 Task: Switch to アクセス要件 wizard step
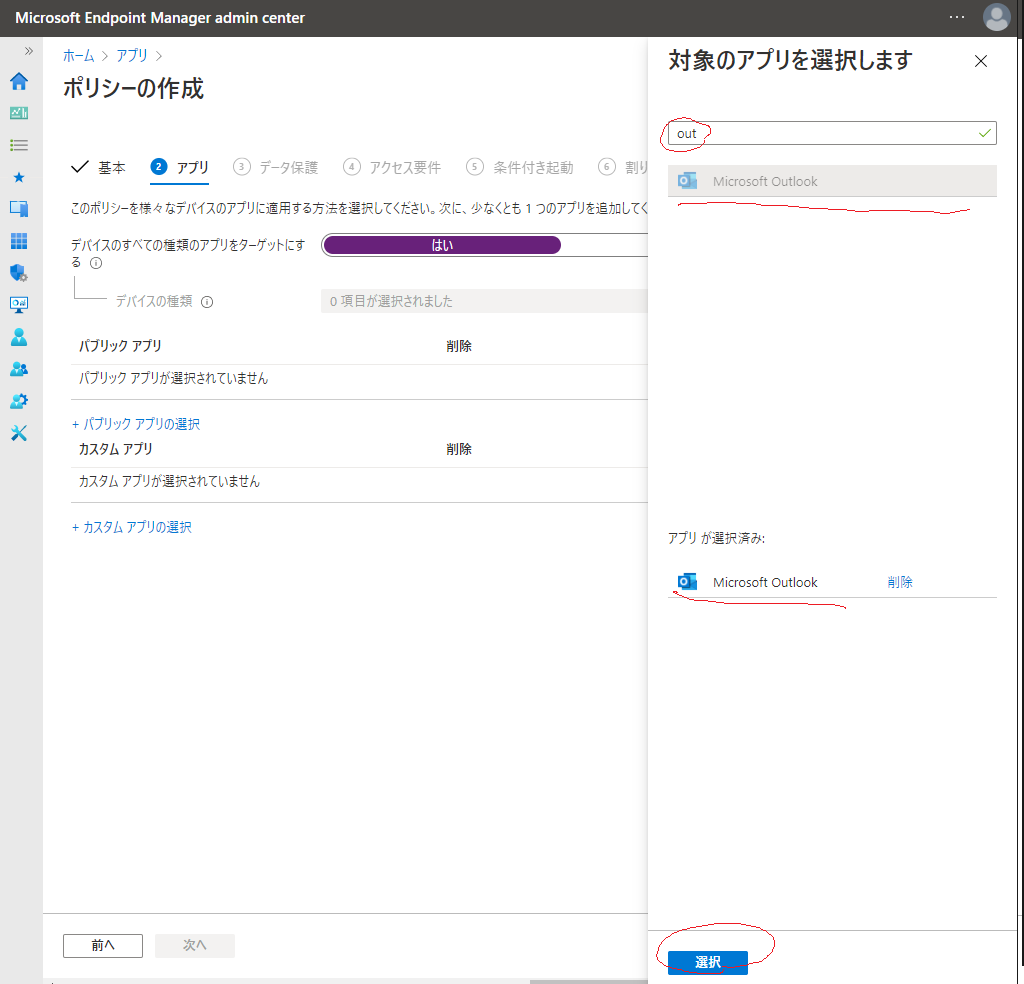point(392,167)
